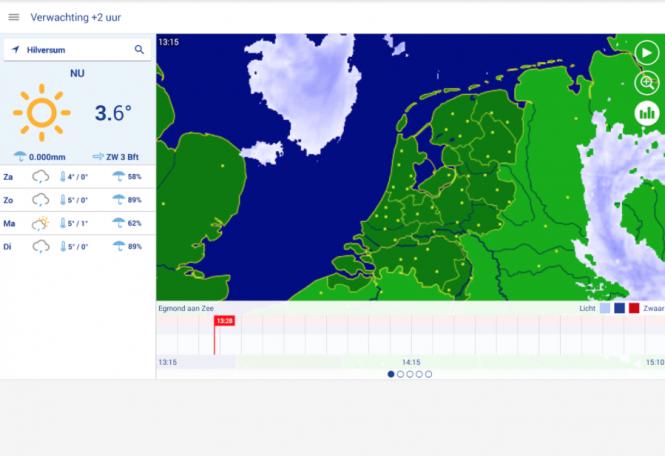This screenshot has width=665, height=456.
Task: Click the umbrella icon in Zo row
Action: tap(118, 200)
